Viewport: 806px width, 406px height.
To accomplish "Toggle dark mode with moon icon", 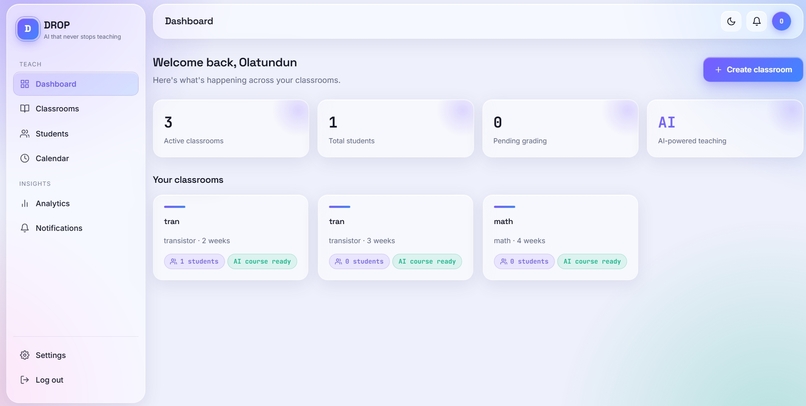I will click(x=731, y=21).
